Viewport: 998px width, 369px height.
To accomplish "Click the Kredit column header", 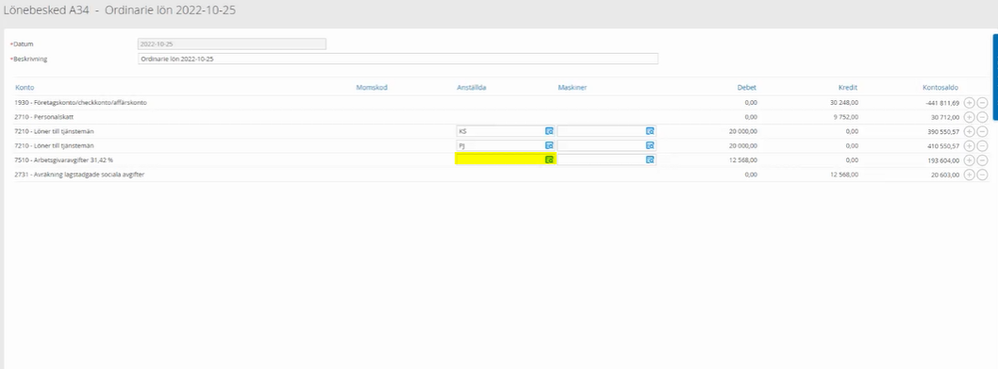I will point(848,88).
